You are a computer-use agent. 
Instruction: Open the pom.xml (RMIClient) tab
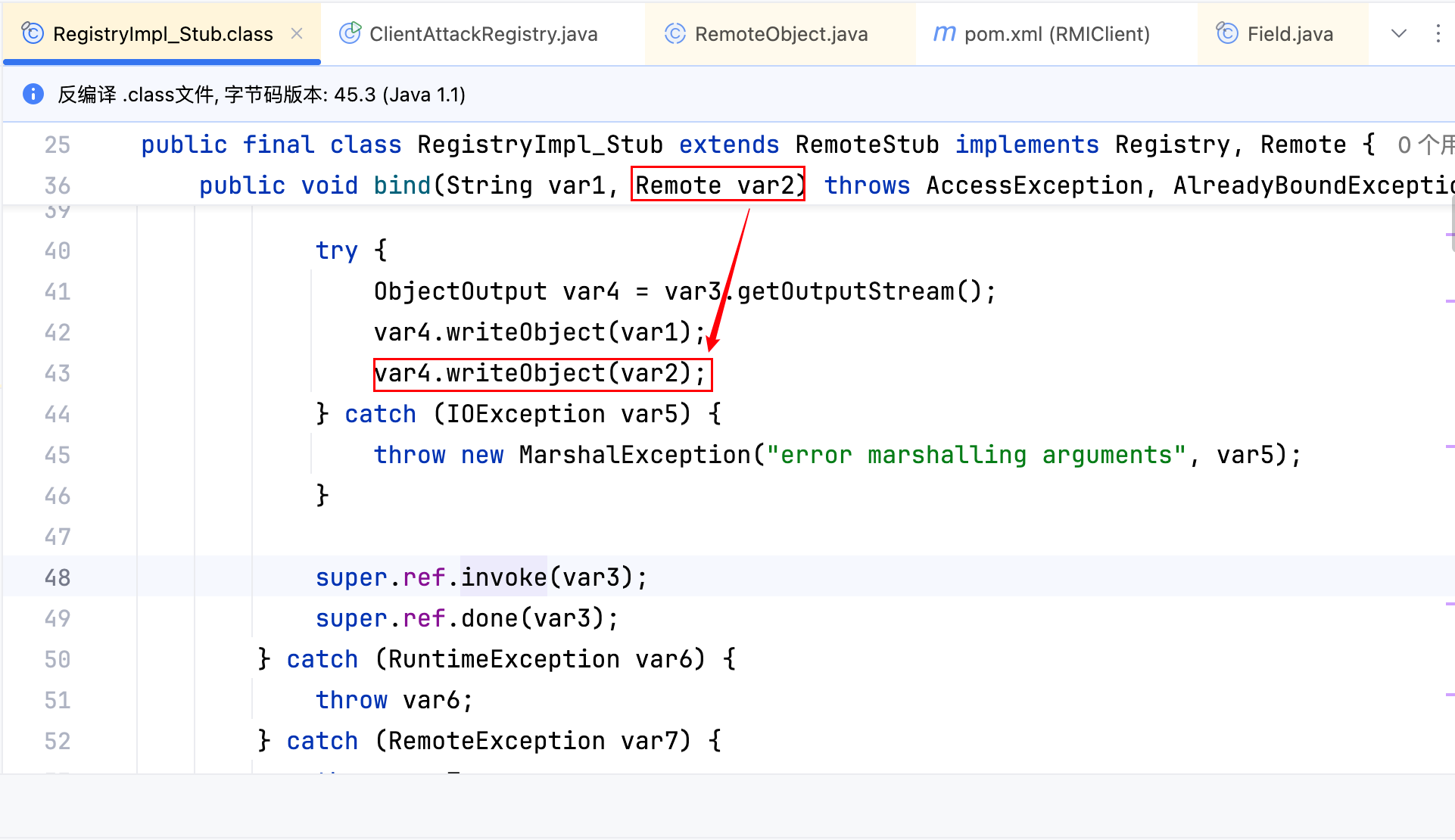point(1057,34)
